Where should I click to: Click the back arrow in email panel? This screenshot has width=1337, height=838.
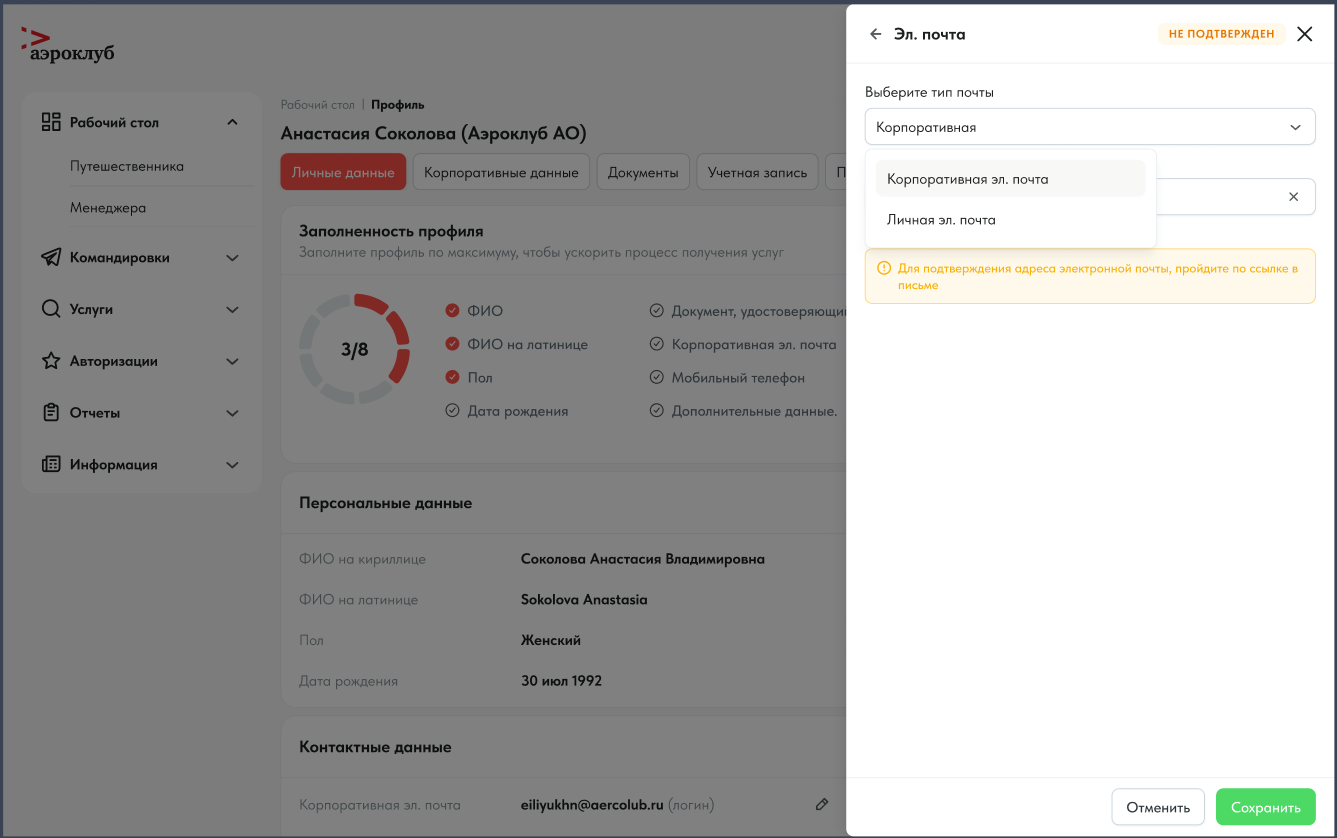tap(876, 34)
